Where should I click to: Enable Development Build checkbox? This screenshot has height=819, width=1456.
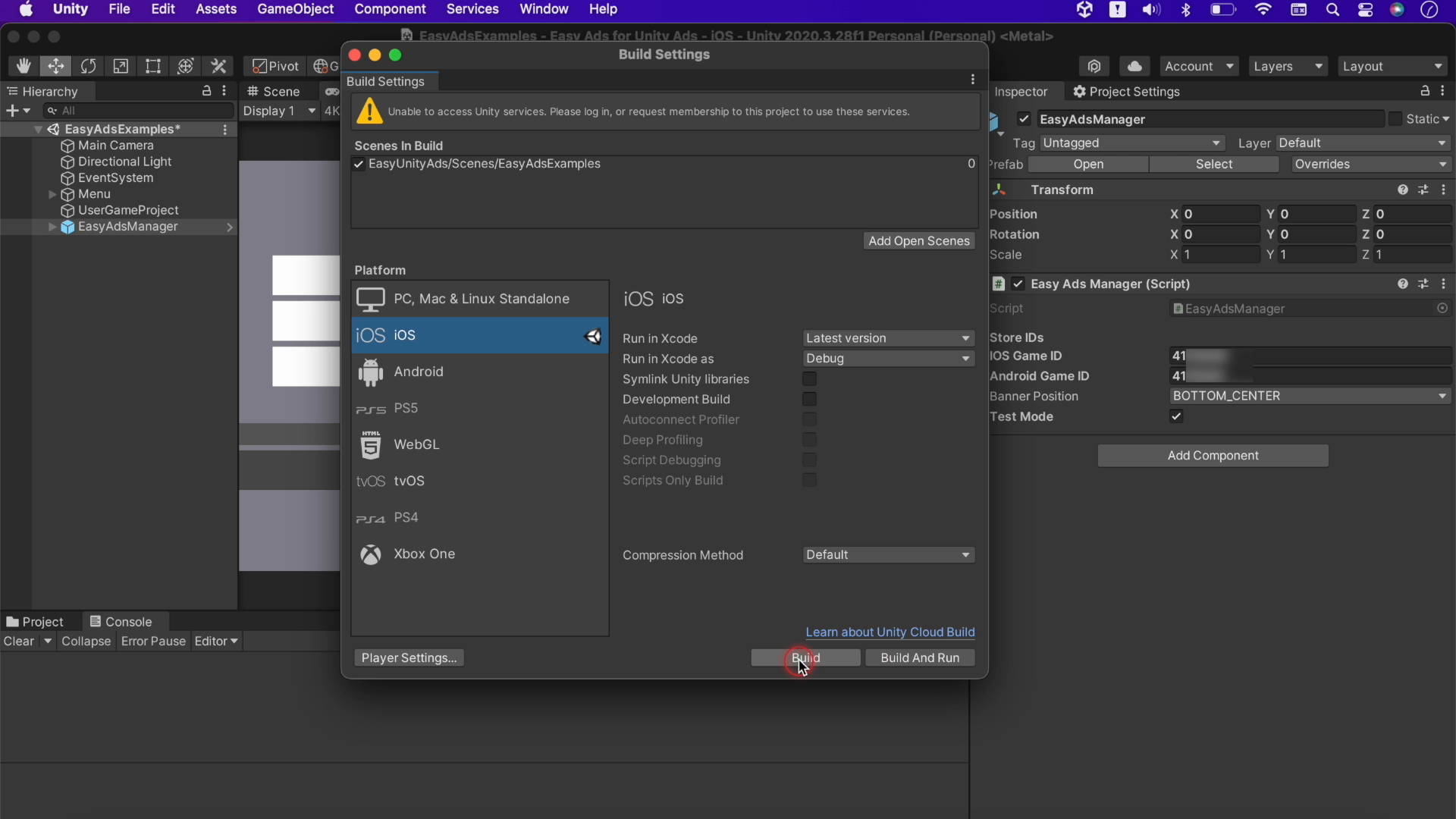tap(809, 399)
